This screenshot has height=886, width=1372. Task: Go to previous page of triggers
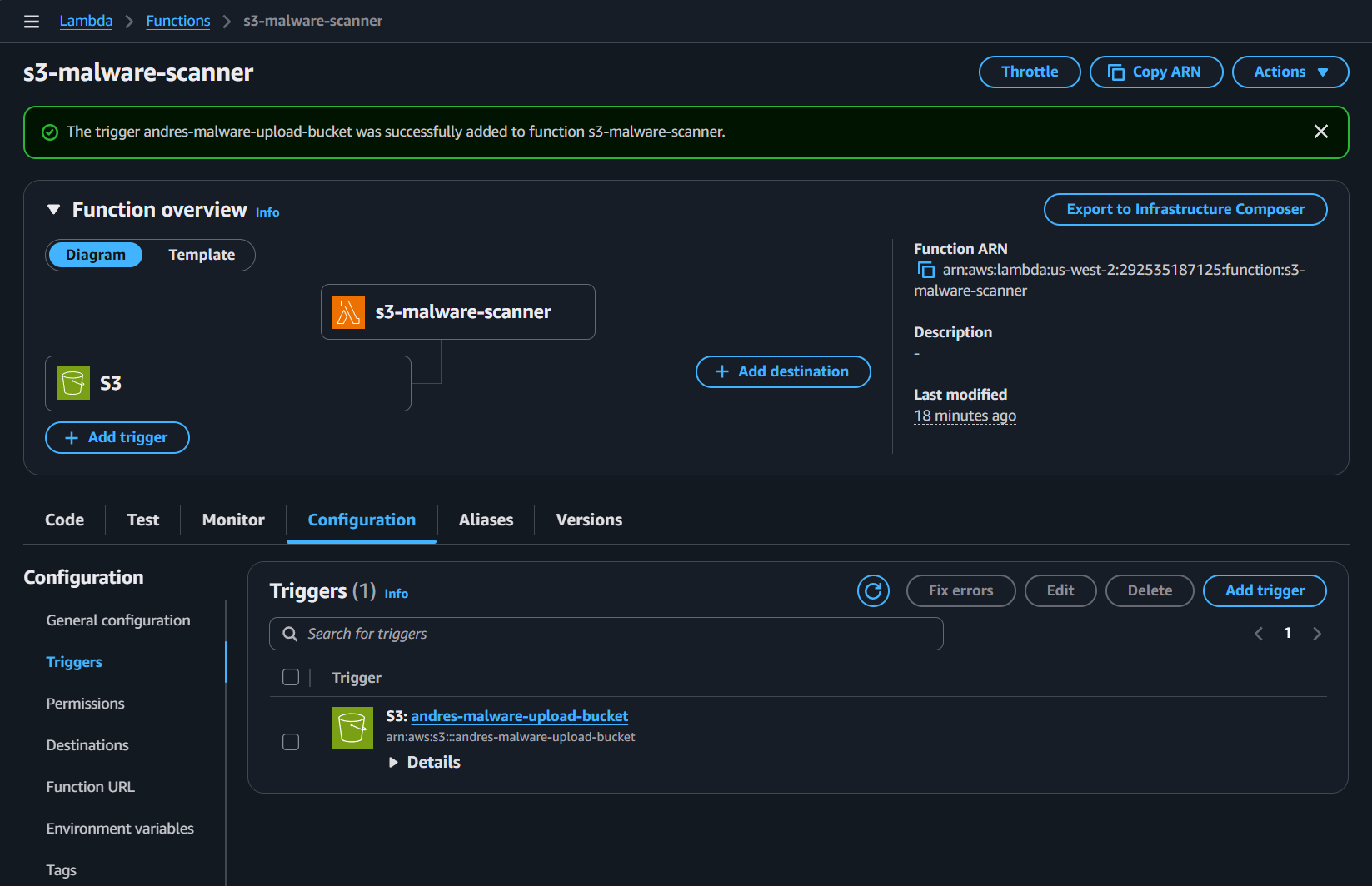(1259, 634)
